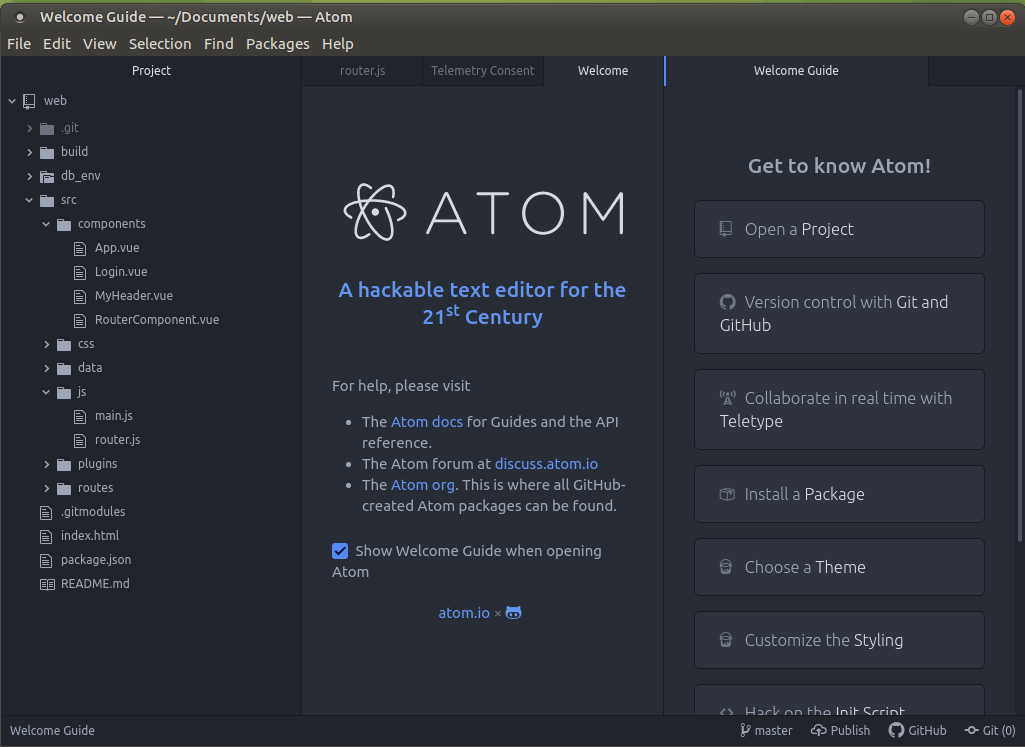Click the Project panel header
The image size is (1025, 747).
(151, 71)
